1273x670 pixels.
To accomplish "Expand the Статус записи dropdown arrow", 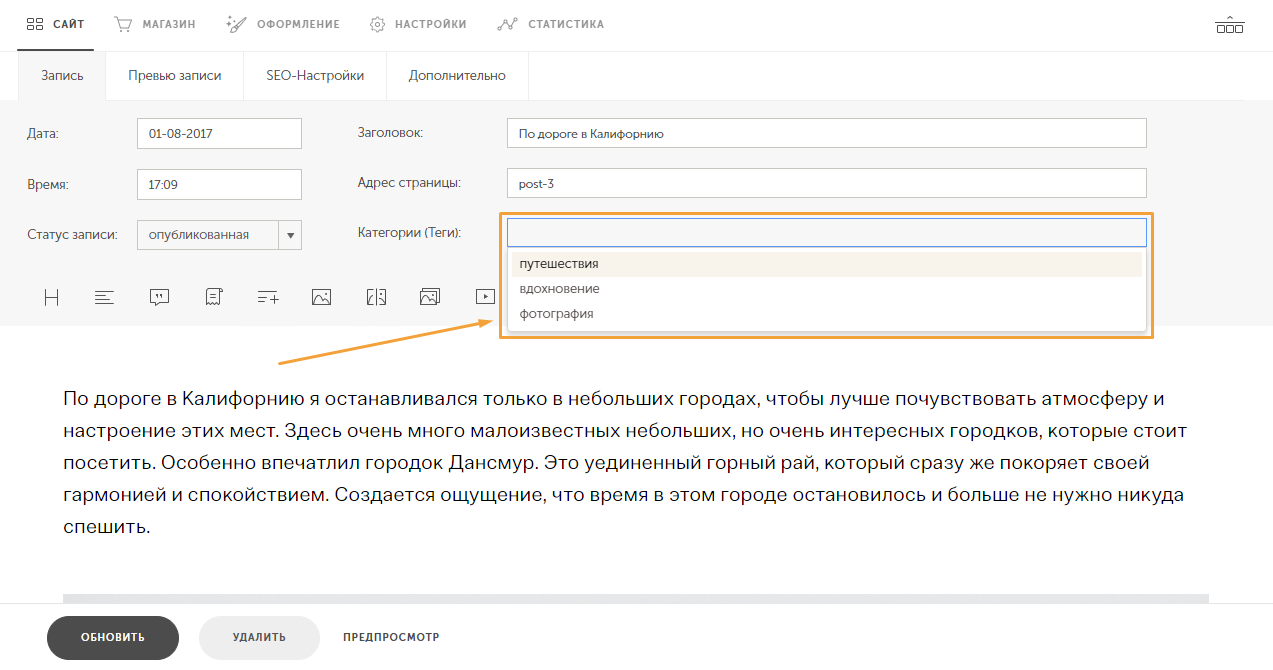I will click(291, 235).
